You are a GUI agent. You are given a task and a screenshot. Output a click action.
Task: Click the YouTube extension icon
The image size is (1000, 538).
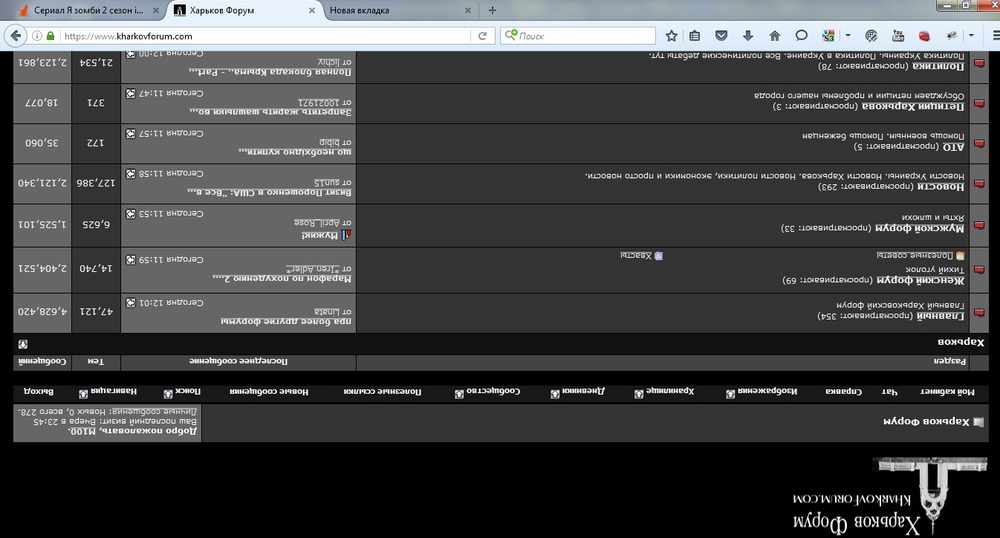(898, 36)
